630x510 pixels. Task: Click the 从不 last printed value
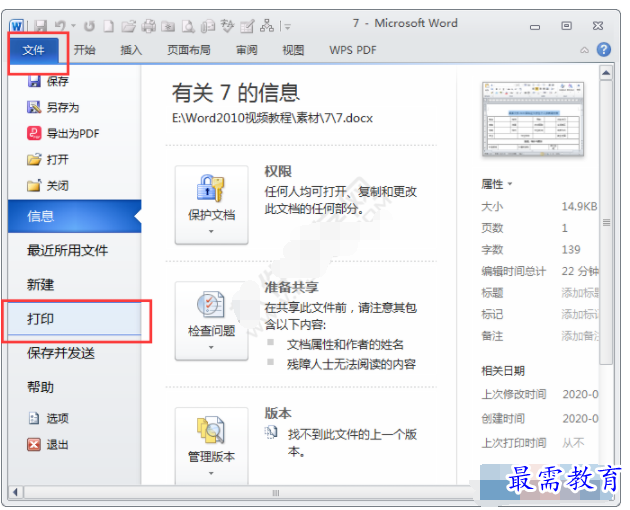(x=573, y=443)
